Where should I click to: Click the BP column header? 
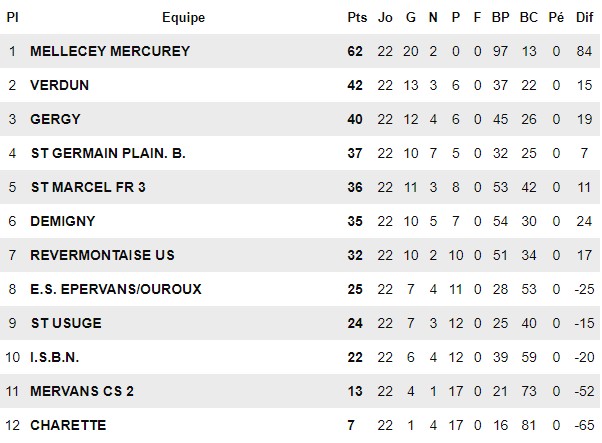tap(500, 17)
